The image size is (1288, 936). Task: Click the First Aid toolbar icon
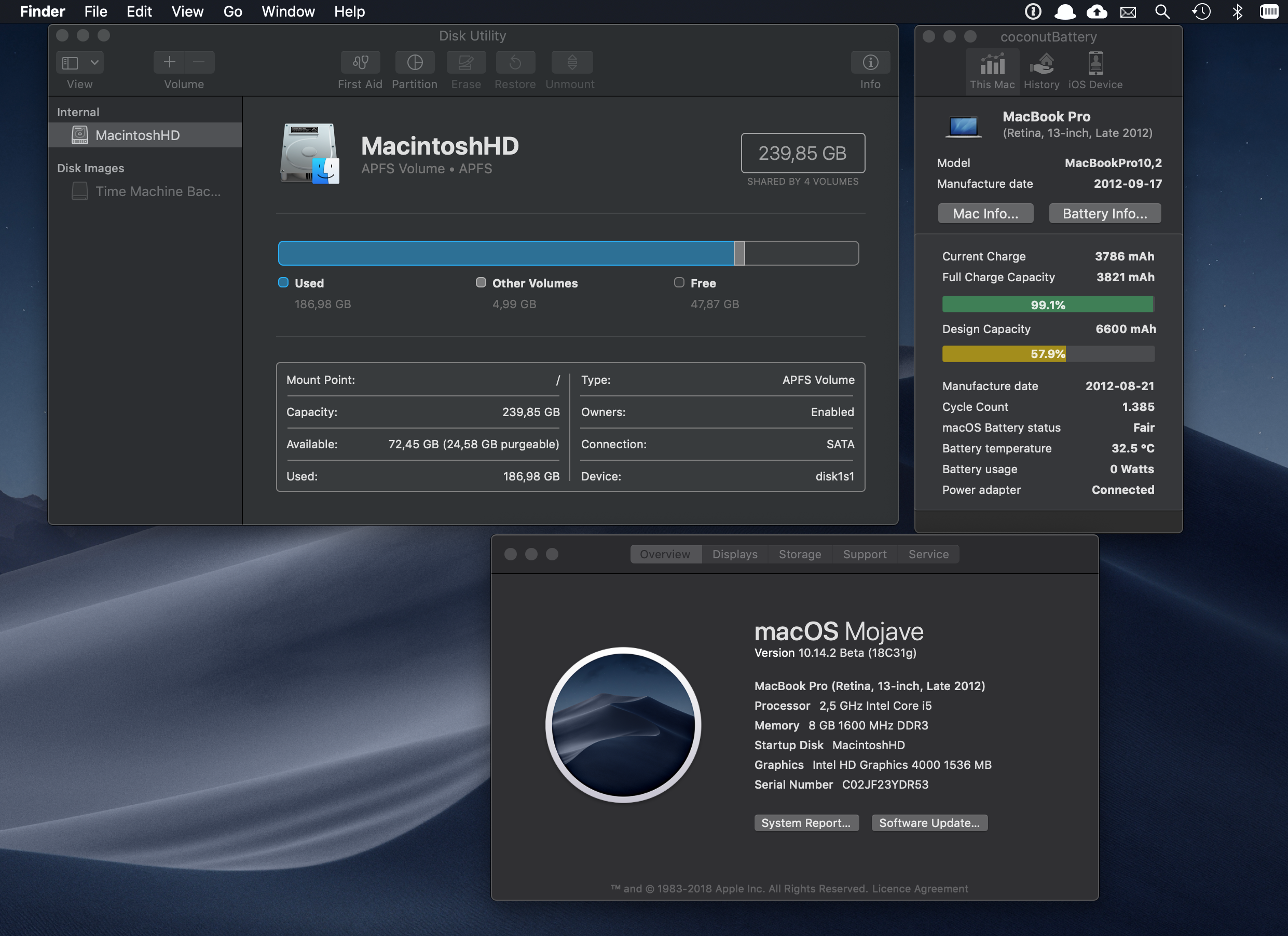360,62
